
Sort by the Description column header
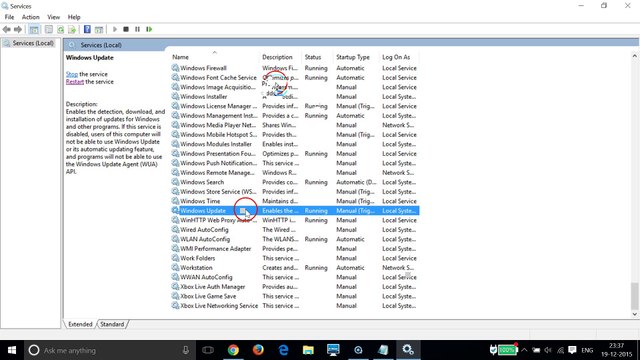tap(280, 57)
